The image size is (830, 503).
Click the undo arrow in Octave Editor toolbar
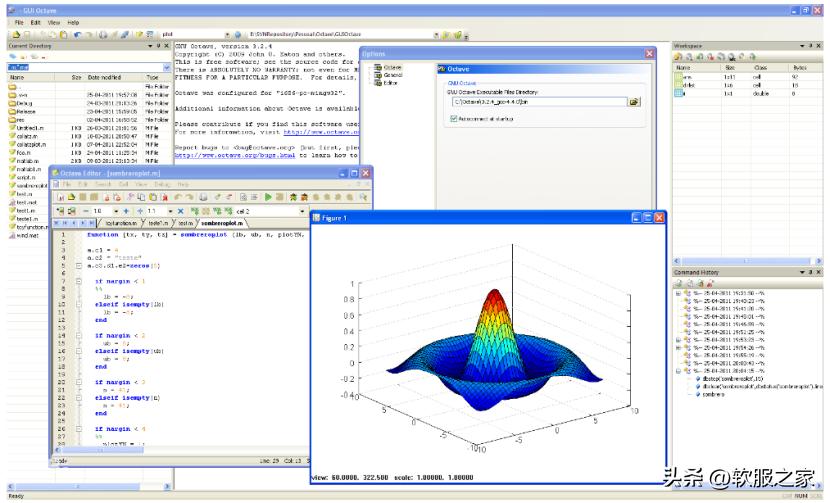[x=177, y=197]
